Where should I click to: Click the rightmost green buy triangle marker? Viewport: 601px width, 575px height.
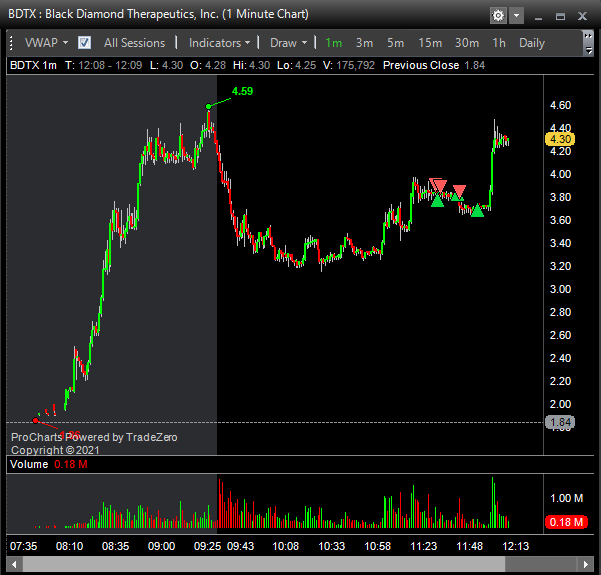(477, 210)
